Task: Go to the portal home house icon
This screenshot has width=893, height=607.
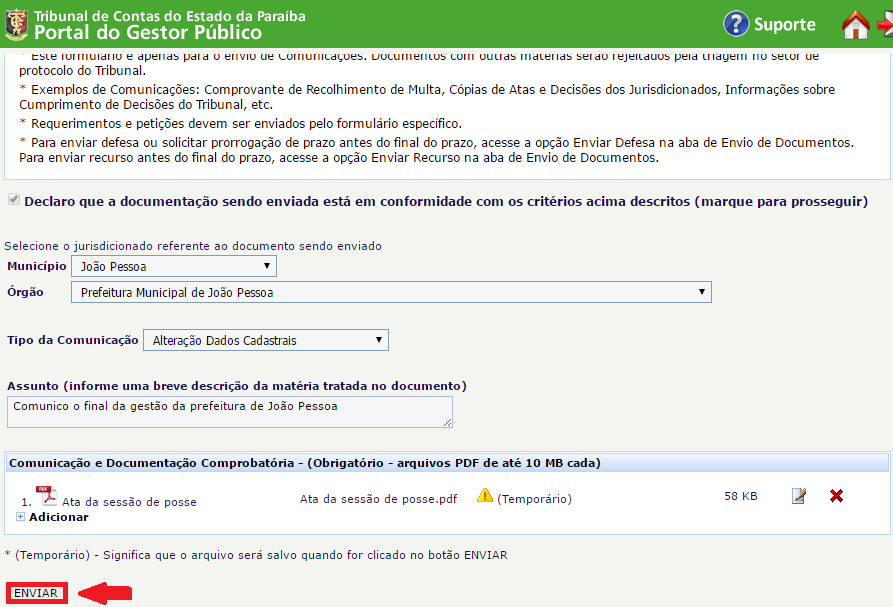Action: tap(856, 24)
